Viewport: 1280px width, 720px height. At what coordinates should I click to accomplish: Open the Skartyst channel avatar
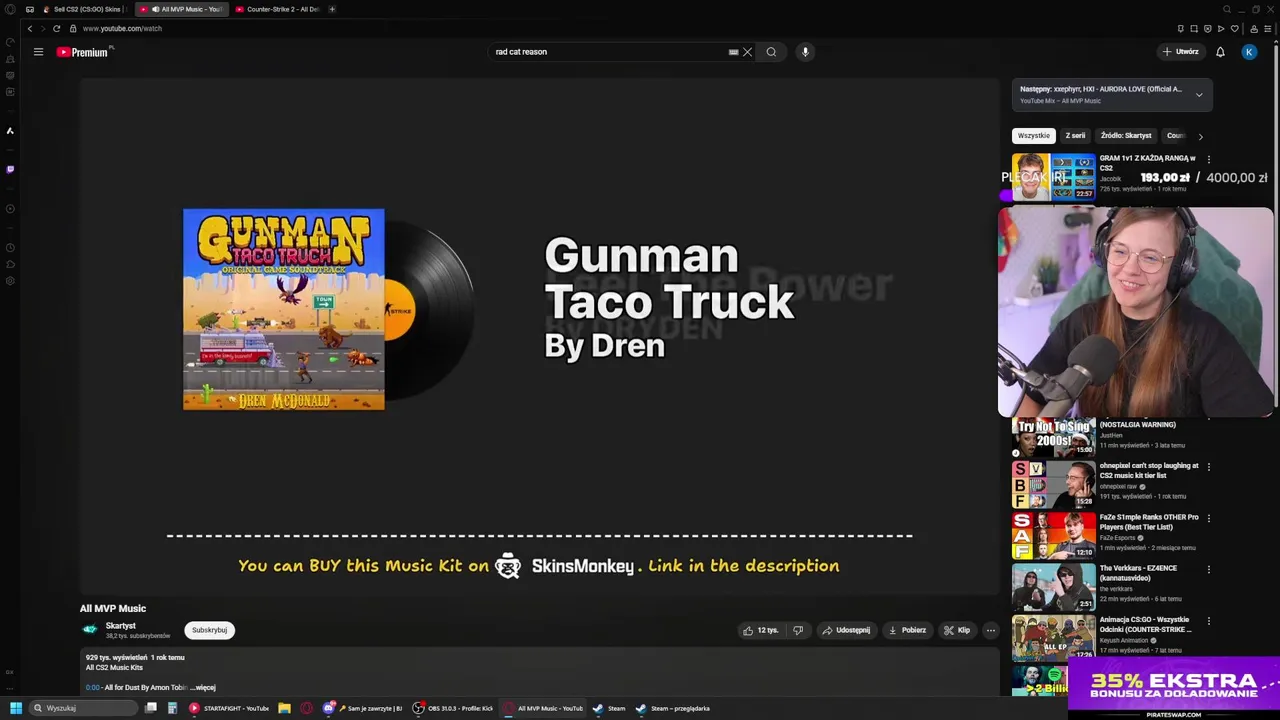coord(90,629)
